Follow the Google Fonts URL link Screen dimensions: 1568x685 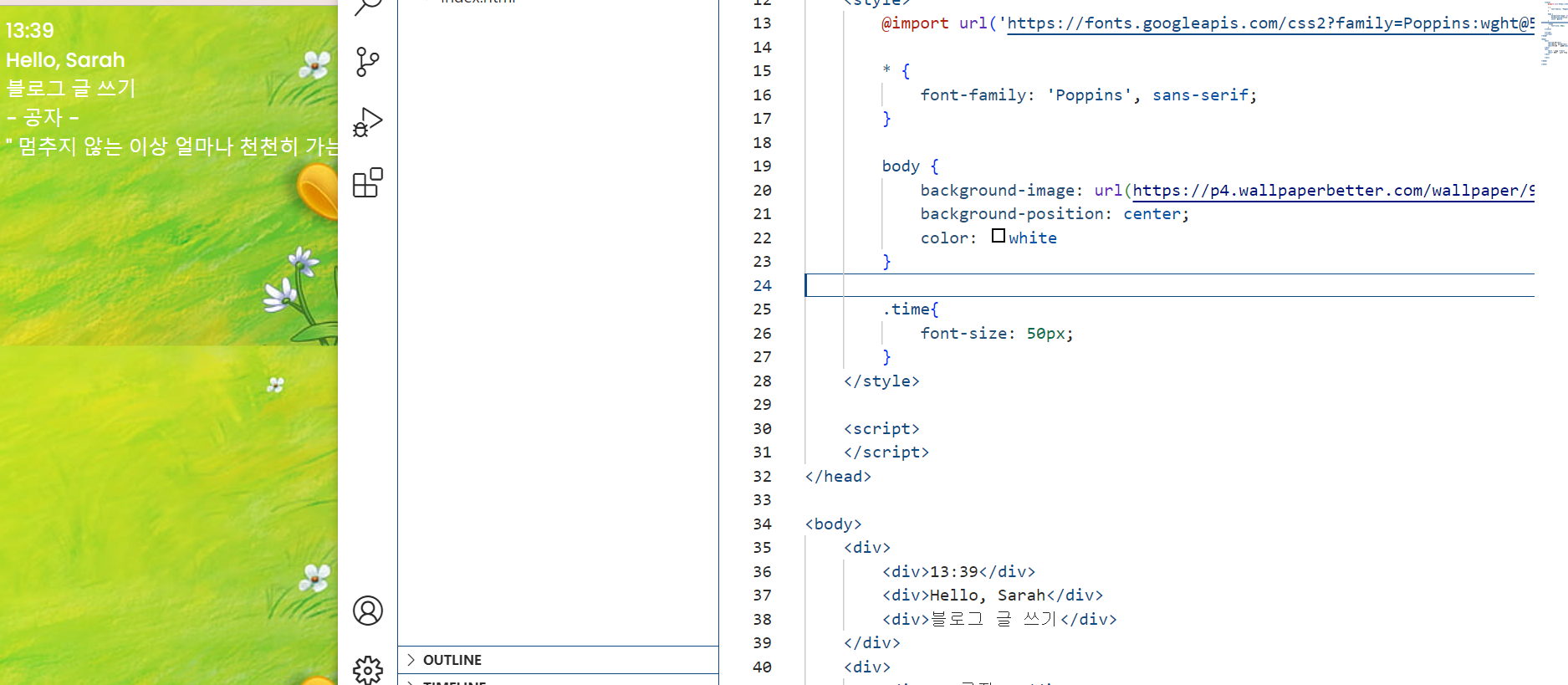click(1270, 23)
